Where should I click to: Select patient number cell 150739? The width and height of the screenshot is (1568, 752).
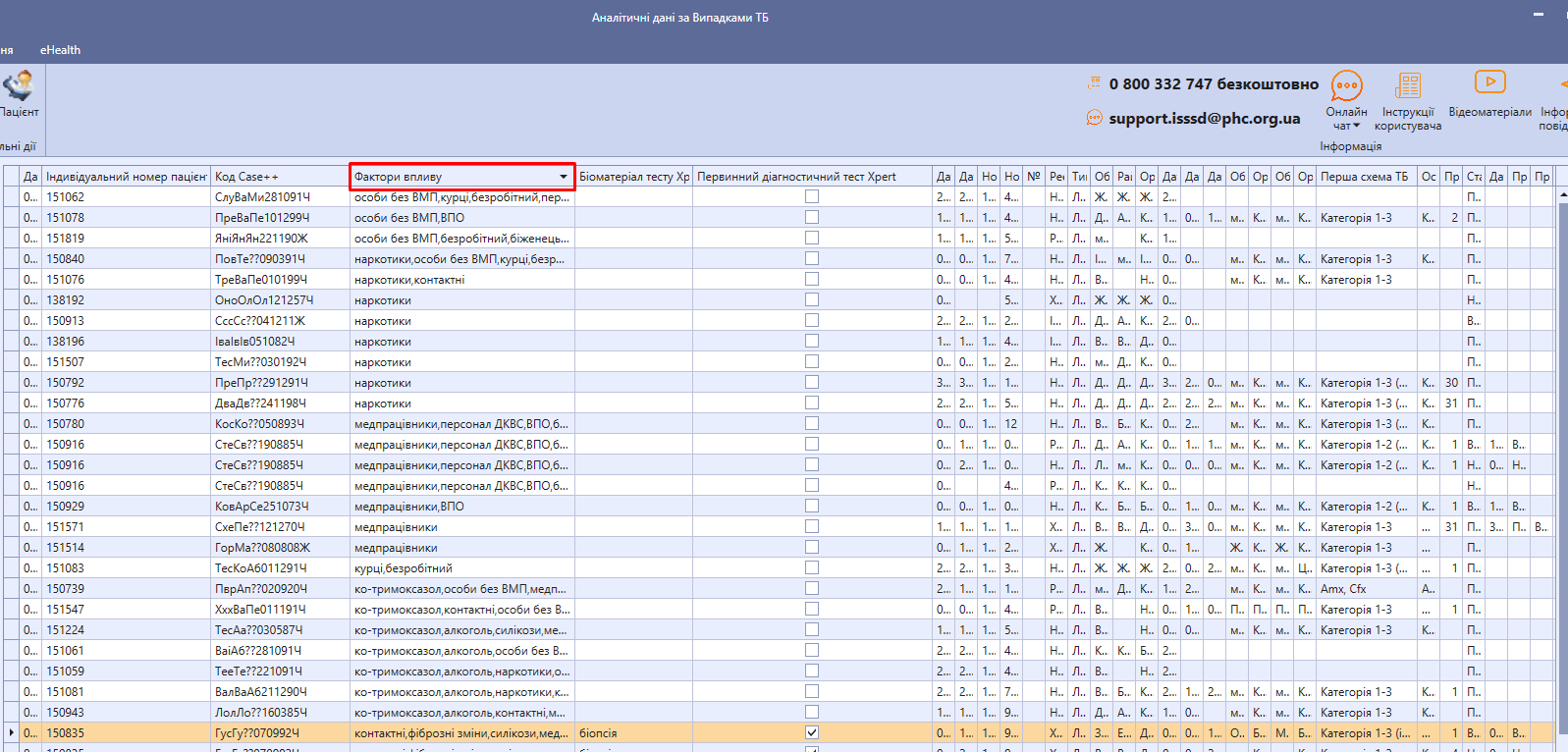click(126, 589)
